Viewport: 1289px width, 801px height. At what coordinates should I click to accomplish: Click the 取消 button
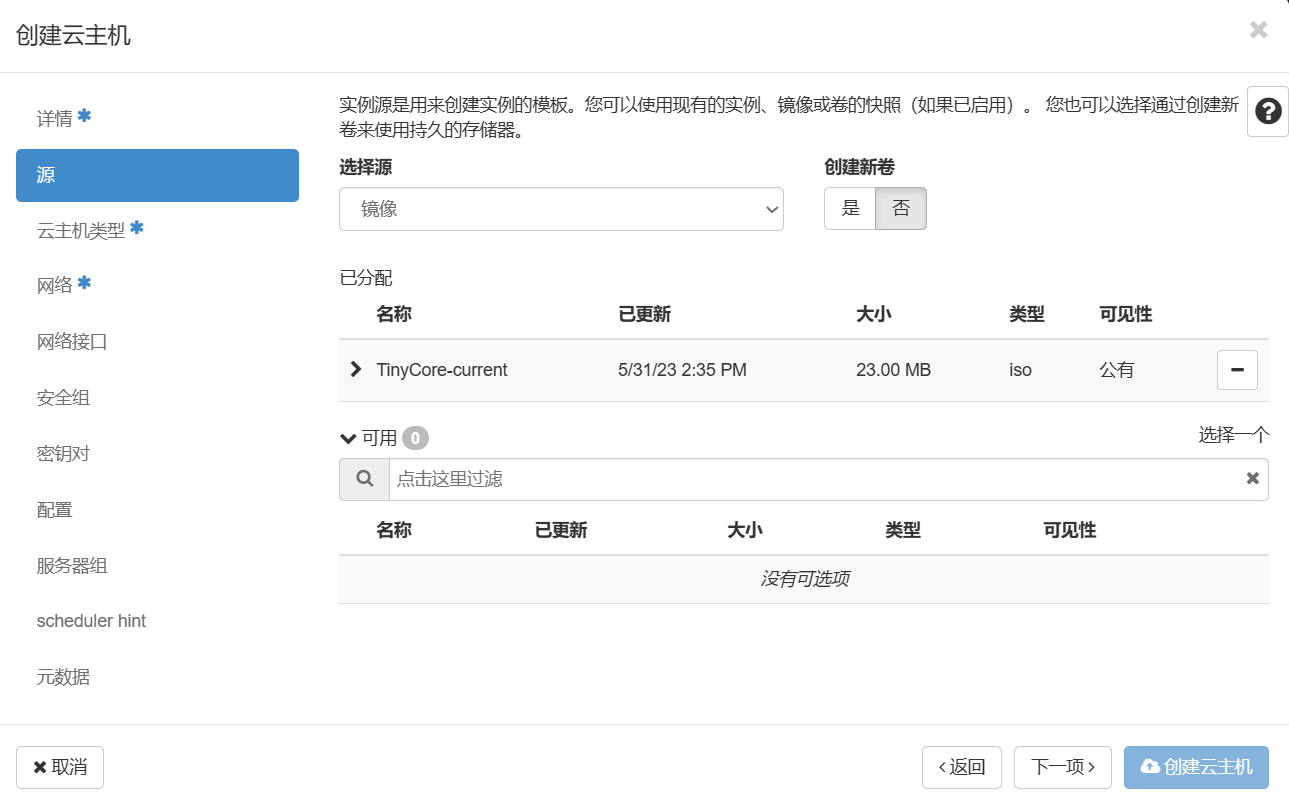point(60,767)
